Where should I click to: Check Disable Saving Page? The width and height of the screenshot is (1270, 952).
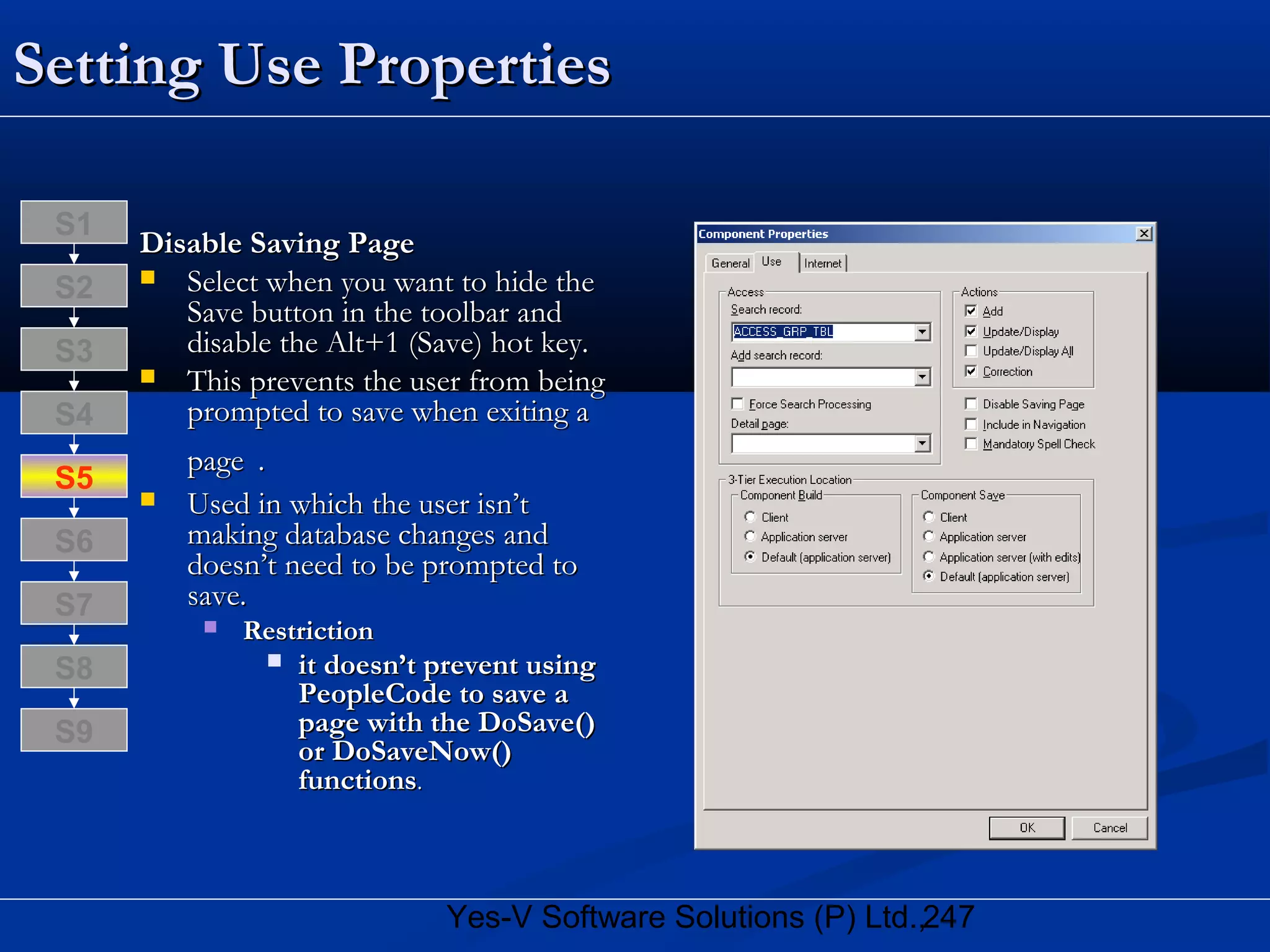click(x=971, y=404)
